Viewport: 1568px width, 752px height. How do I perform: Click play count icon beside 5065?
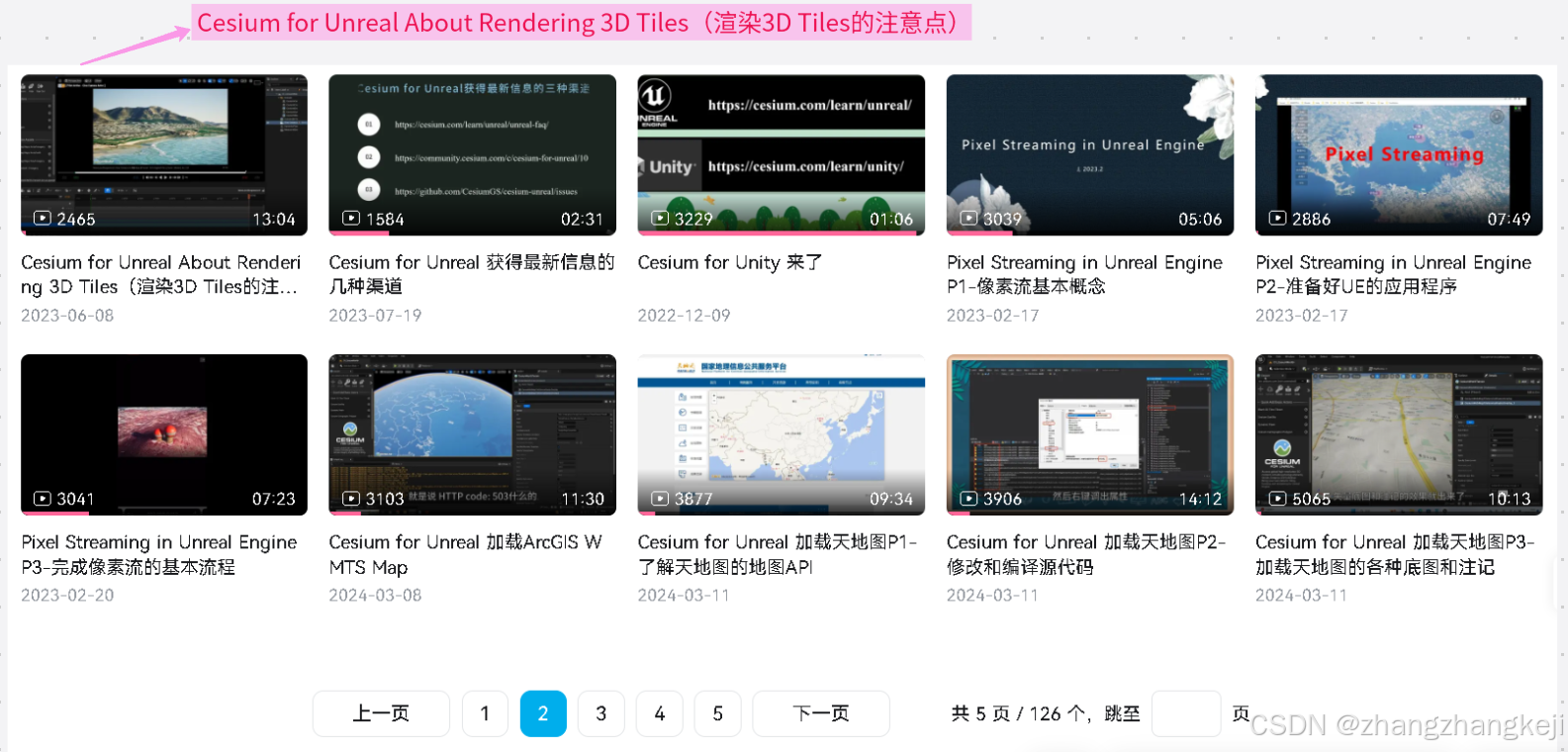(x=1277, y=499)
